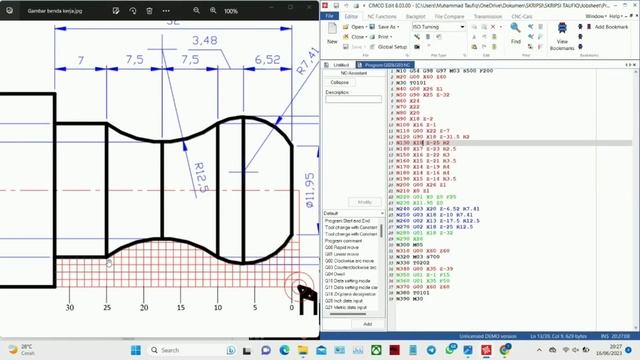Expand the ISO Turning file type dropdown
Screen dimensions: 640x360
click(x=462, y=27)
